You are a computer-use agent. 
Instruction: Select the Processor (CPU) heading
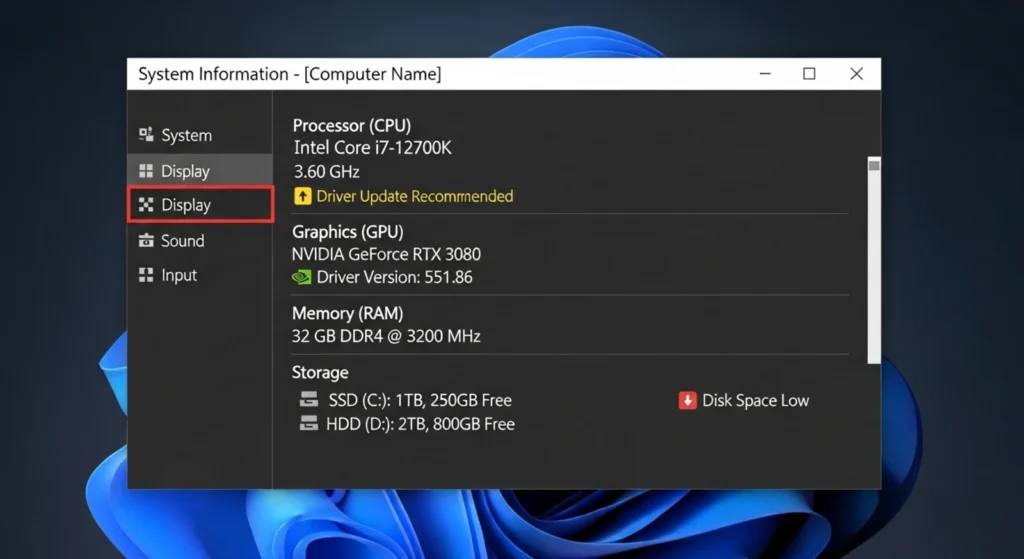352,125
